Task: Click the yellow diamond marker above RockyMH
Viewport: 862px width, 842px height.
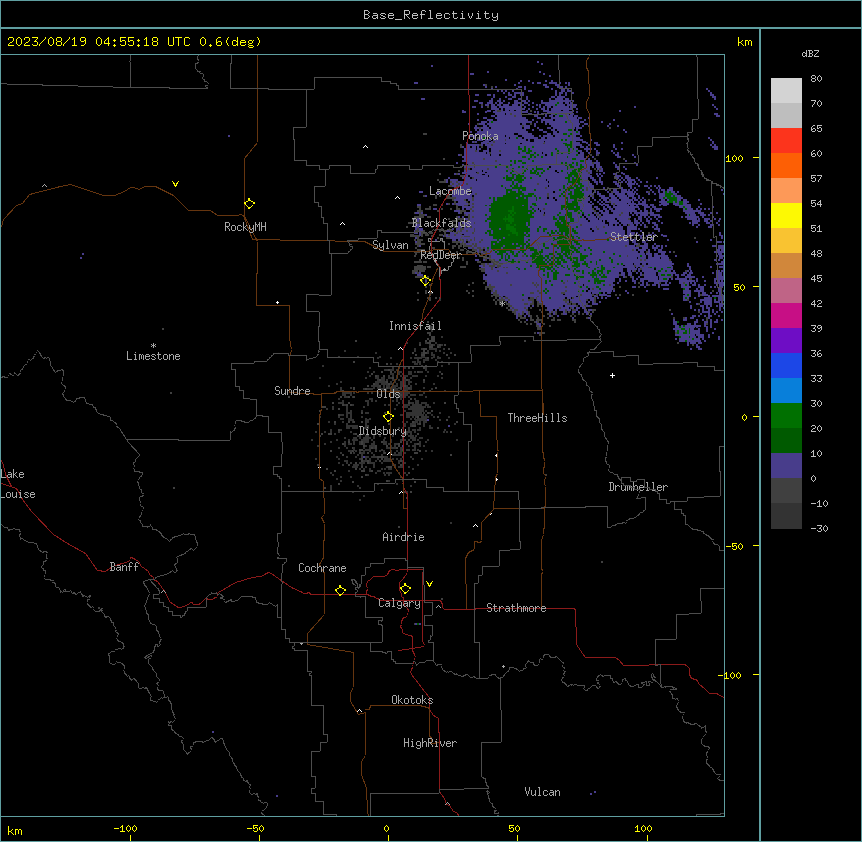Action: tap(249, 203)
